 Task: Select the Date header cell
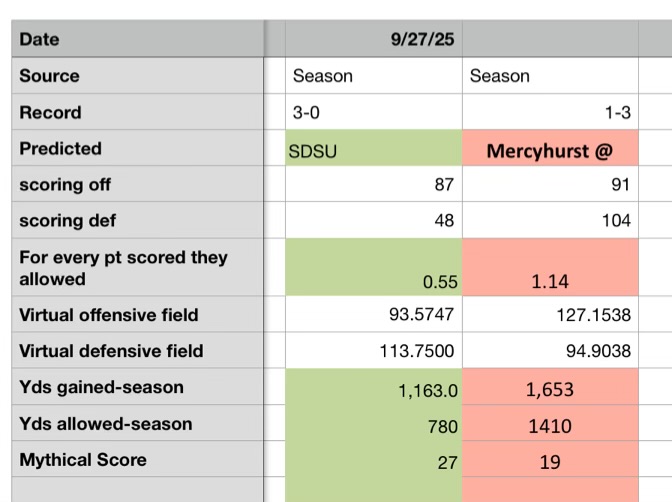[138, 40]
